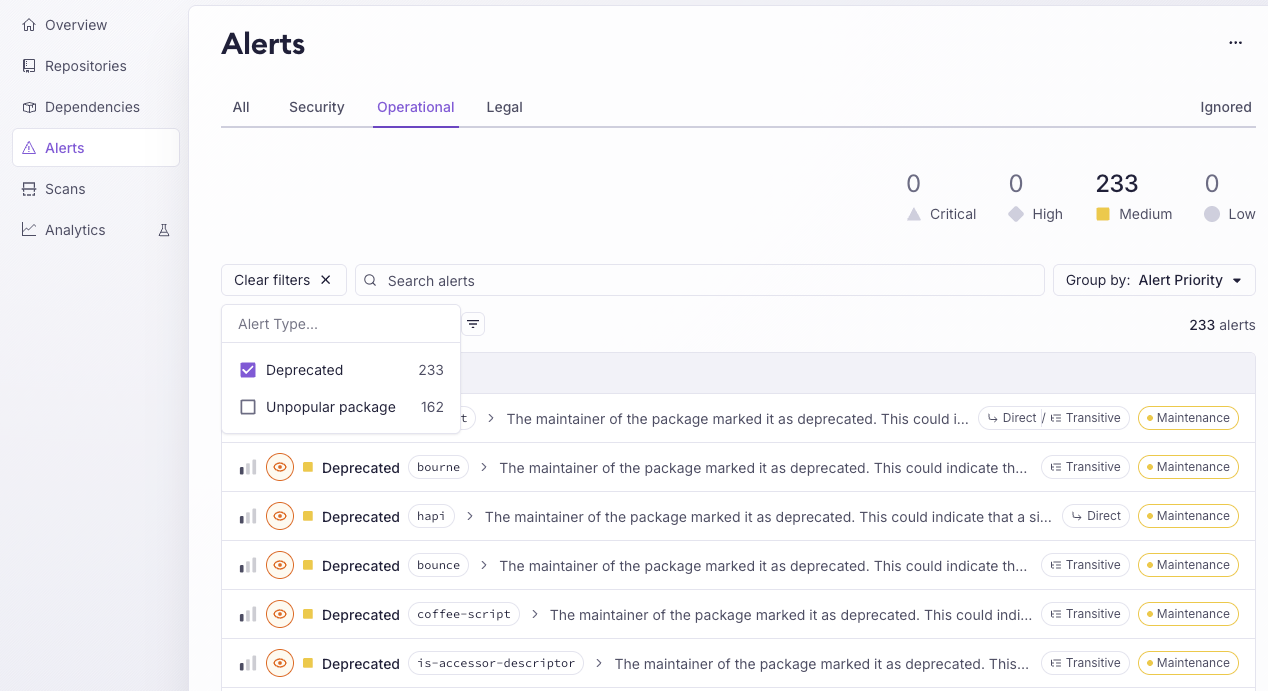This screenshot has height=691, width=1268.
Task: Click the Dependencies box icon
Action: coord(29,107)
